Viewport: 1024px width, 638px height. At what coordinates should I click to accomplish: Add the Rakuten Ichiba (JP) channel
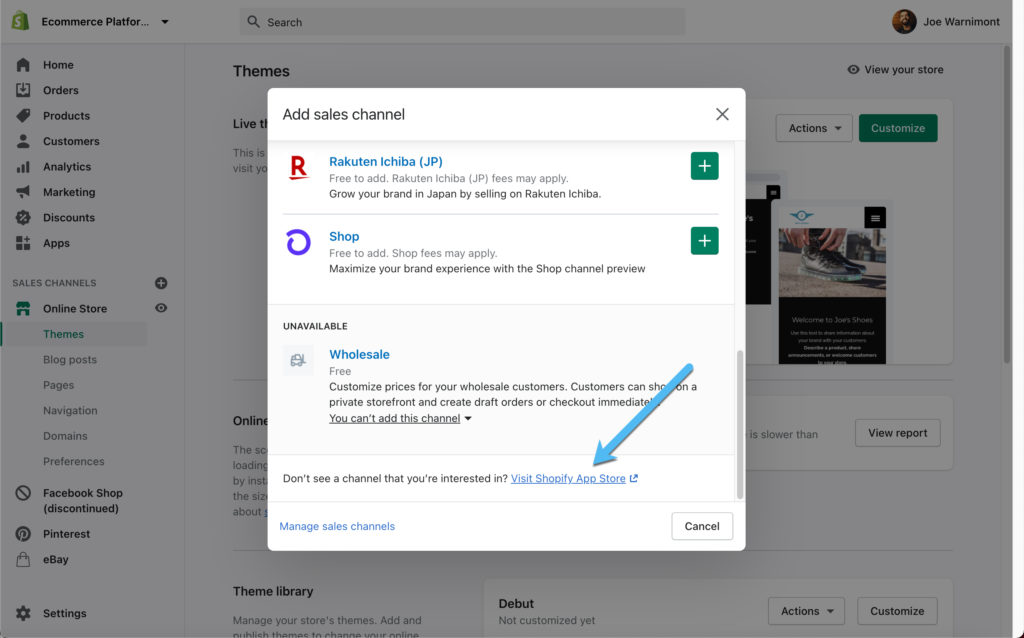[x=705, y=166]
